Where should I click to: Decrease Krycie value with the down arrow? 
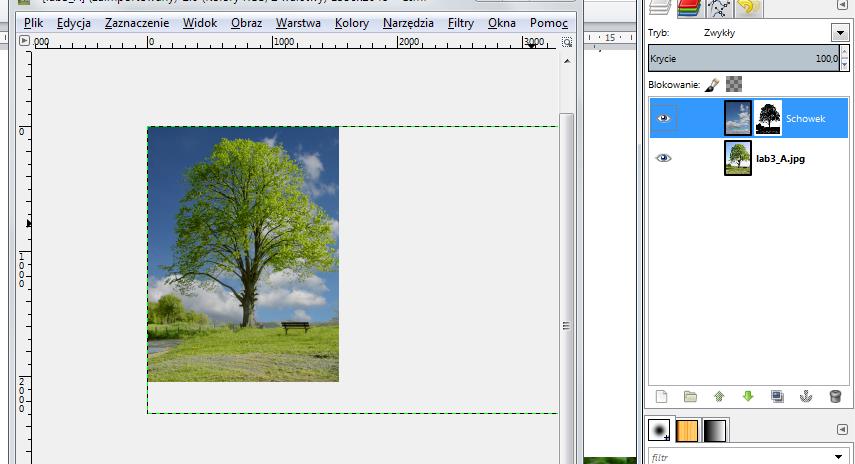[x=845, y=65]
